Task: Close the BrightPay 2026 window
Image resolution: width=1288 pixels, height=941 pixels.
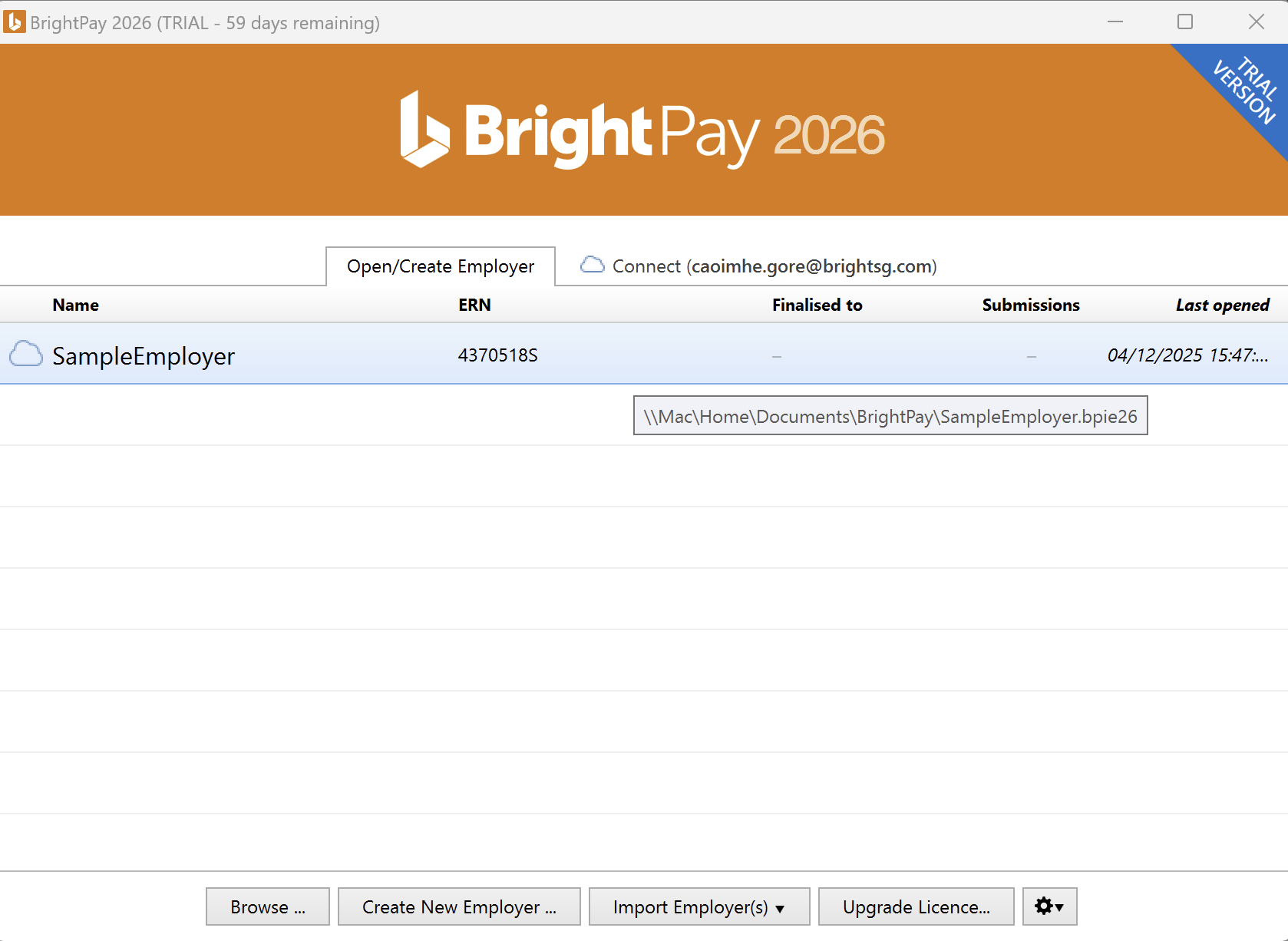Action: tap(1256, 22)
